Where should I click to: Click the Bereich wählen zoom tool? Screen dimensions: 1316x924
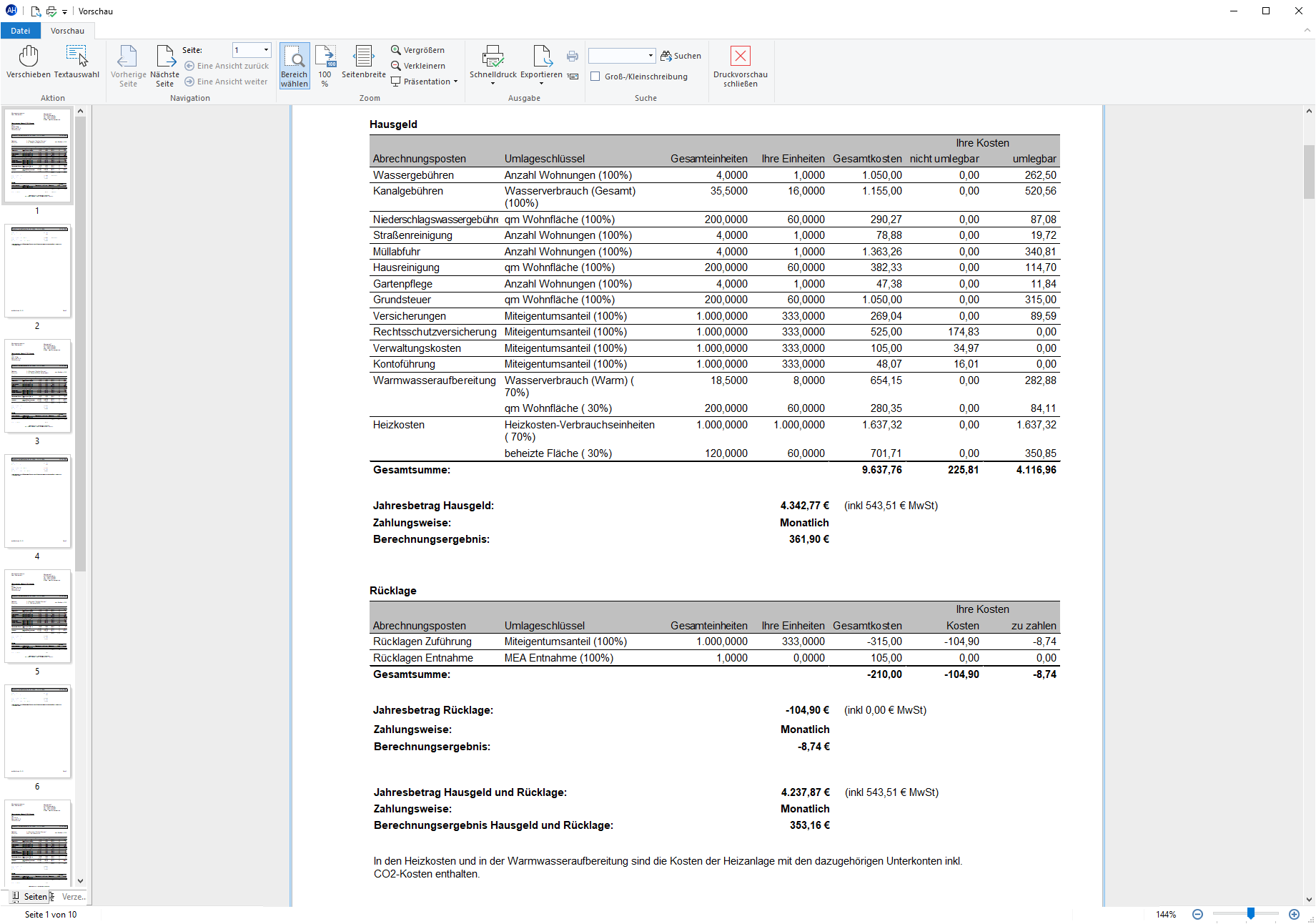click(x=295, y=66)
